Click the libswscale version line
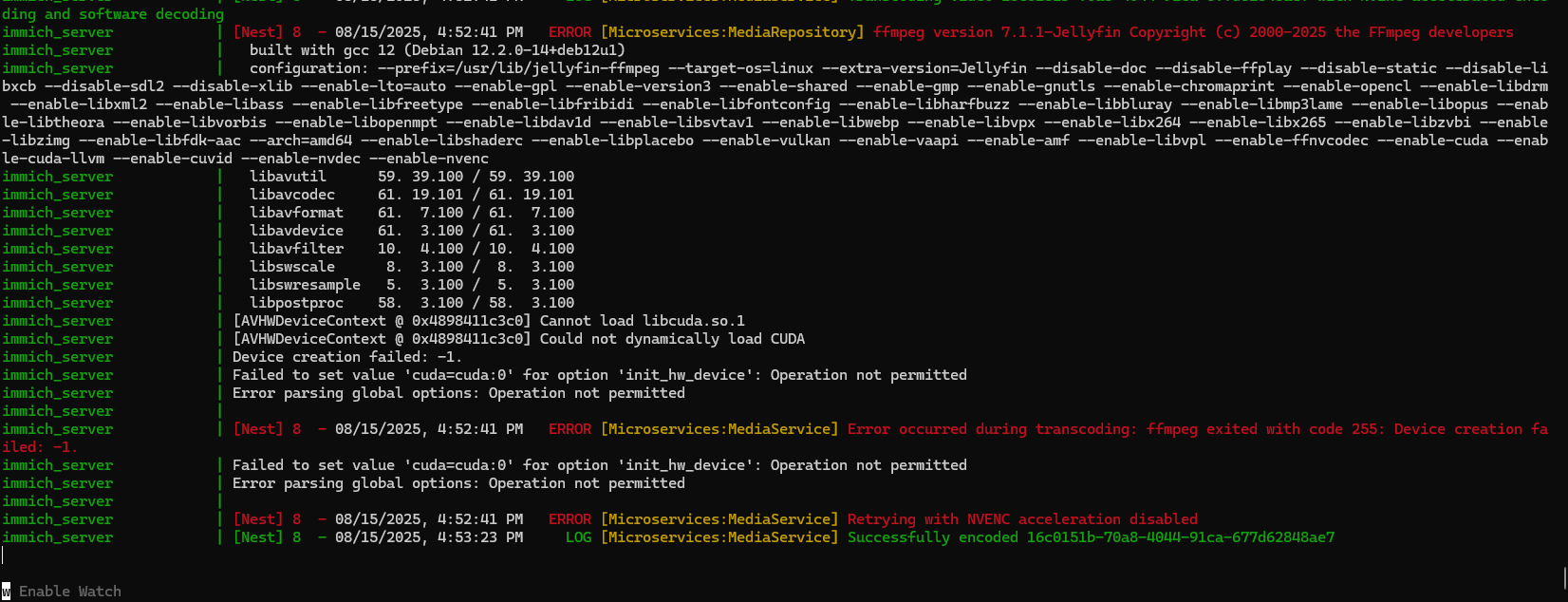 pos(411,267)
